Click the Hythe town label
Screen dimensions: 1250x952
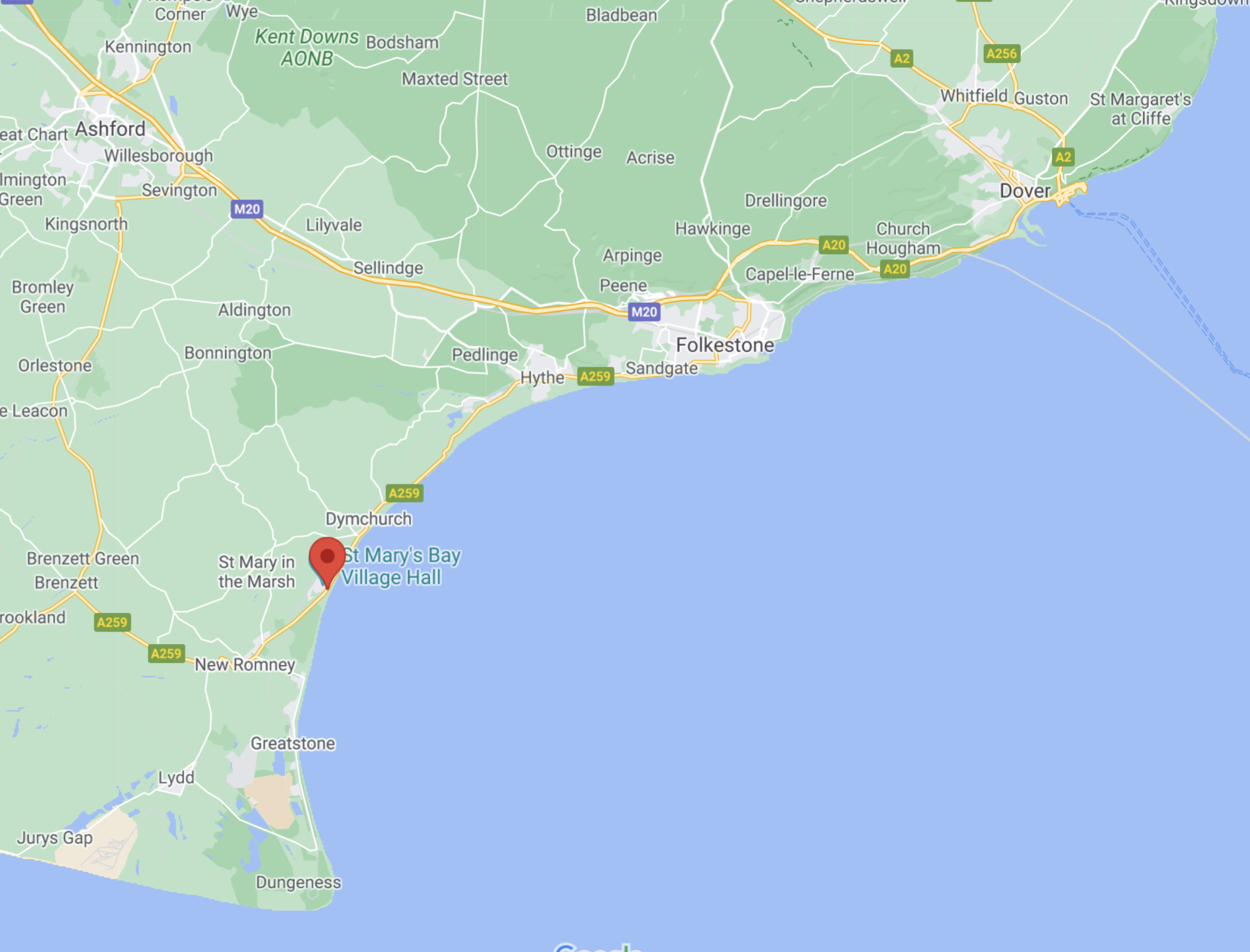[x=542, y=378]
